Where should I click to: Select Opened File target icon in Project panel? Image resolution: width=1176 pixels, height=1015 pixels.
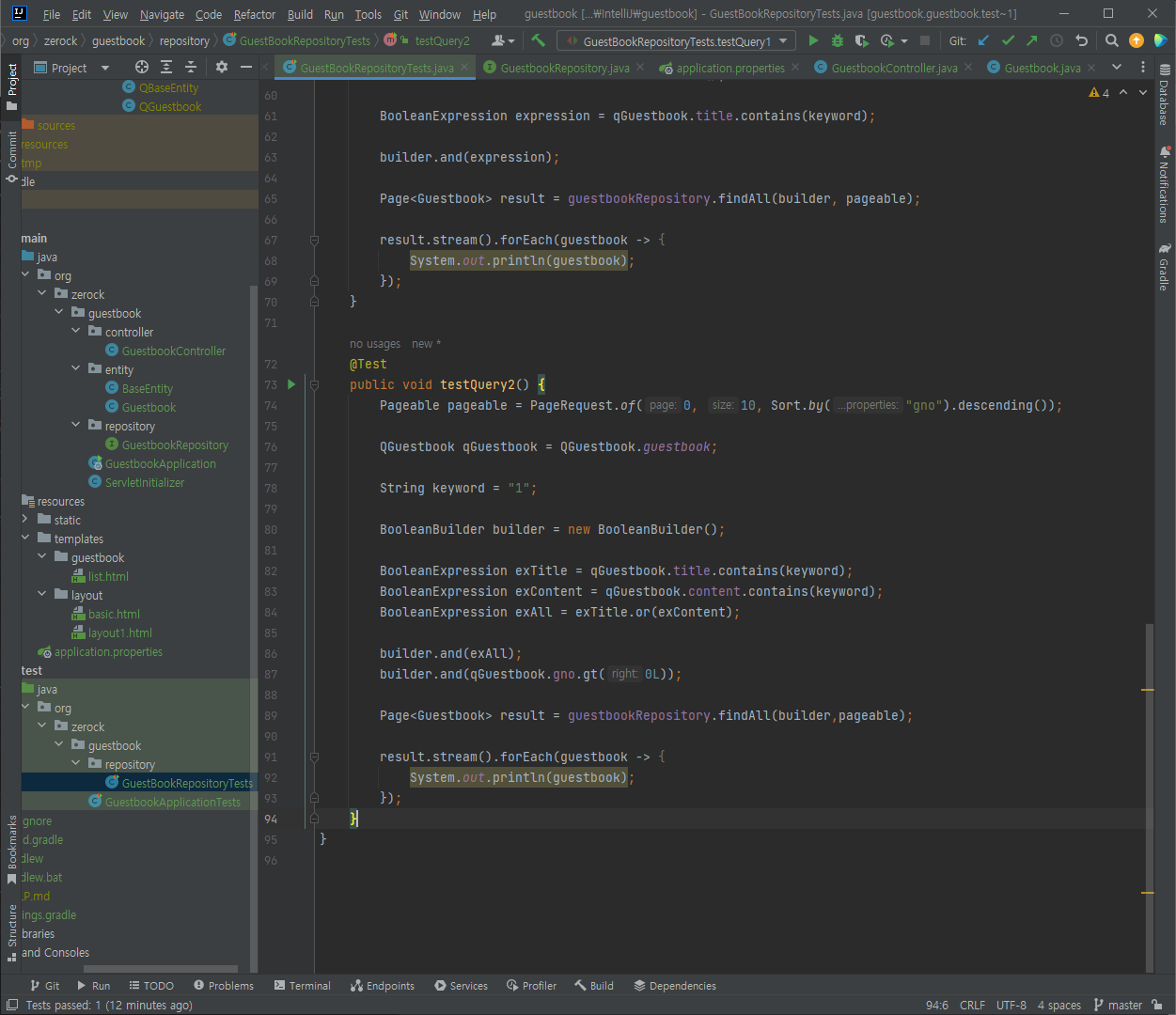pyautogui.click(x=142, y=67)
